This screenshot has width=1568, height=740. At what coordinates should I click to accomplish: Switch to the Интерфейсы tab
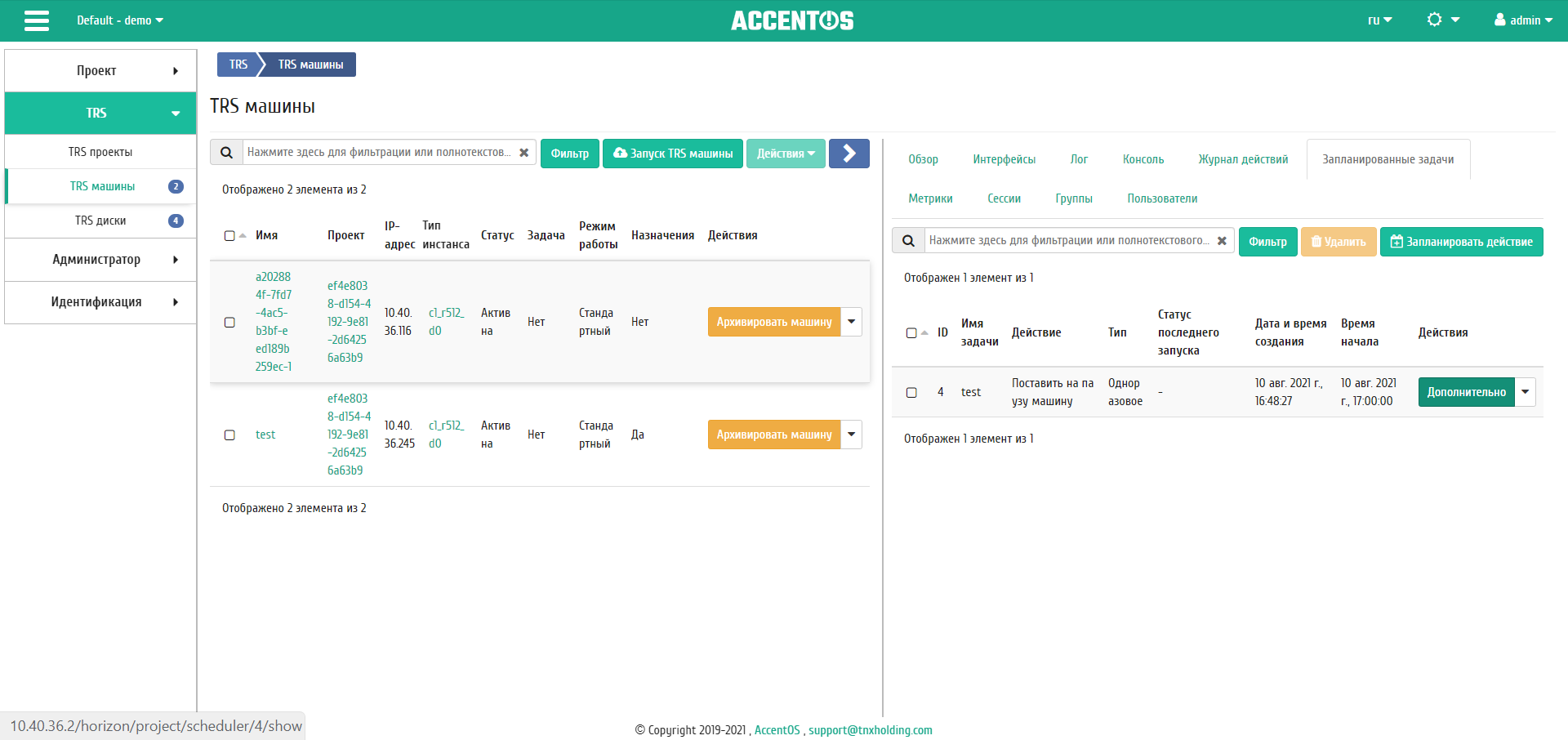tap(1004, 159)
